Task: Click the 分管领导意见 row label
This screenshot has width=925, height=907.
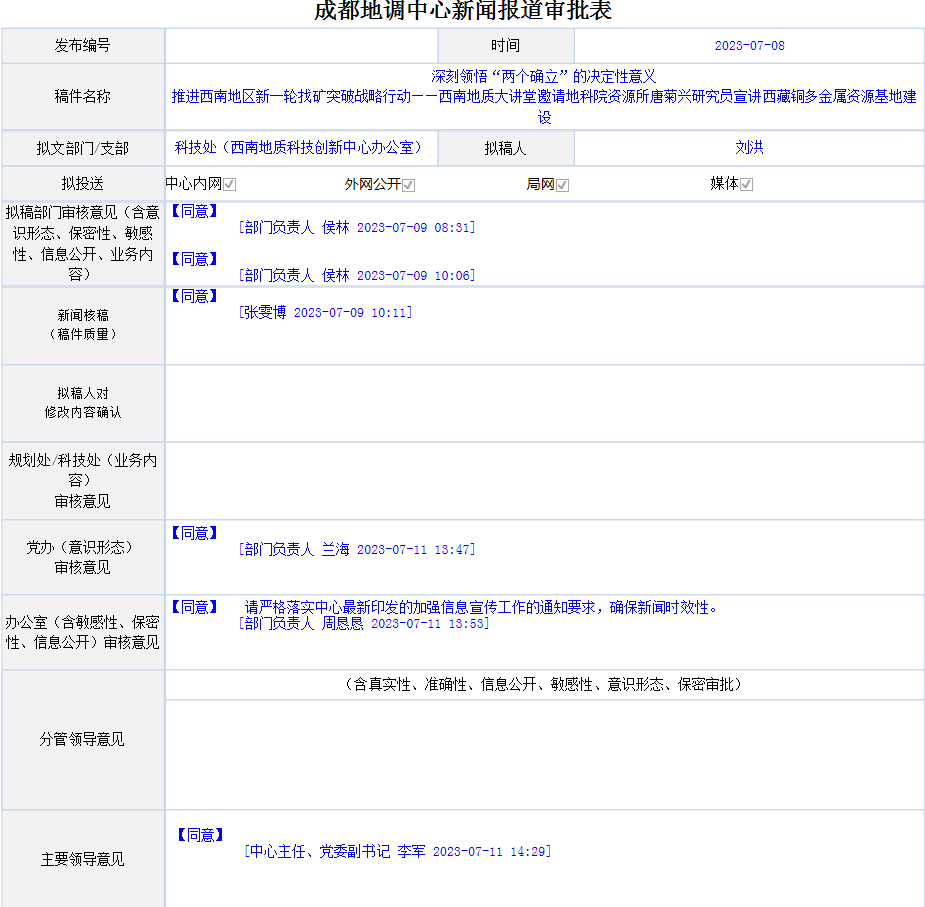Action: coord(83,739)
